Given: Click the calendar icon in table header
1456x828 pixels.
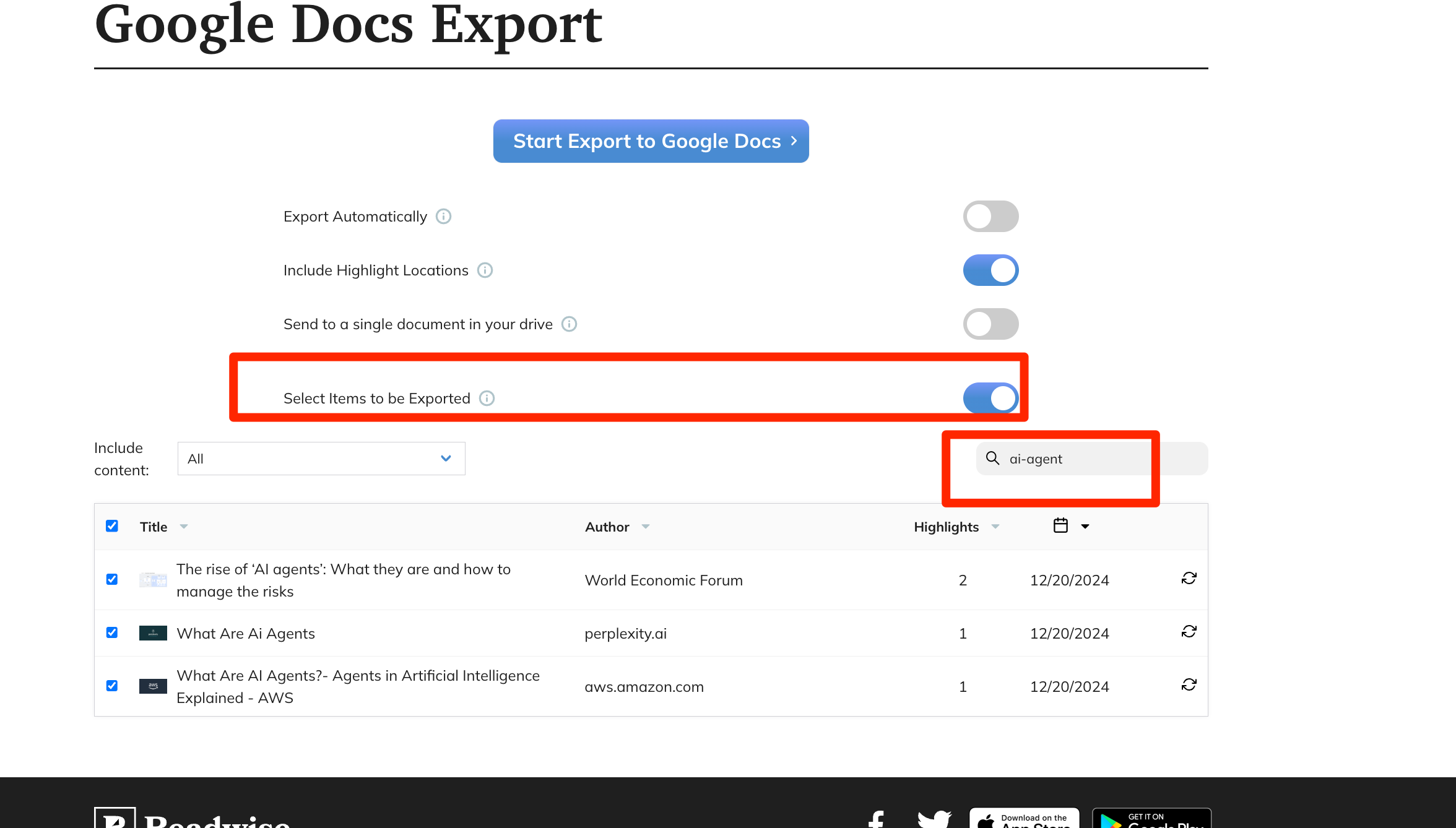Looking at the screenshot, I should (x=1060, y=526).
